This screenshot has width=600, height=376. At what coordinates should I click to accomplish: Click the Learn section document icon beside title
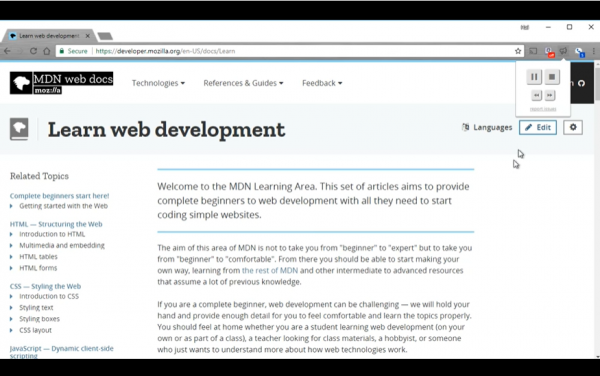point(19,129)
